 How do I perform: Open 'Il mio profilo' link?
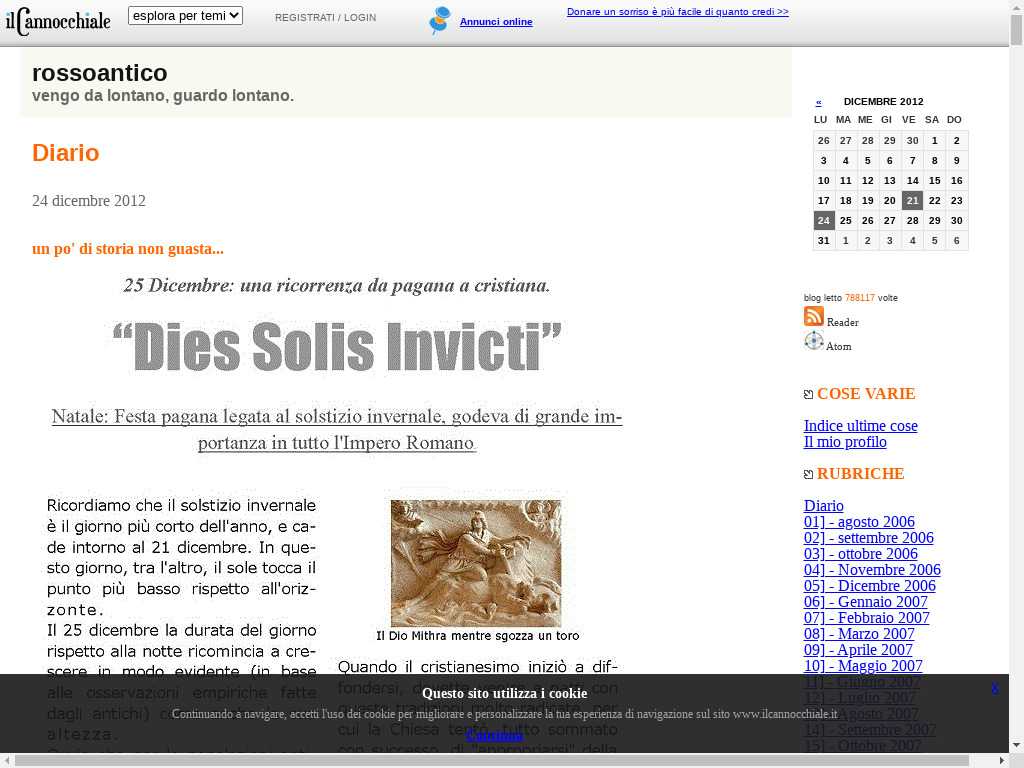tap(845, 442)
